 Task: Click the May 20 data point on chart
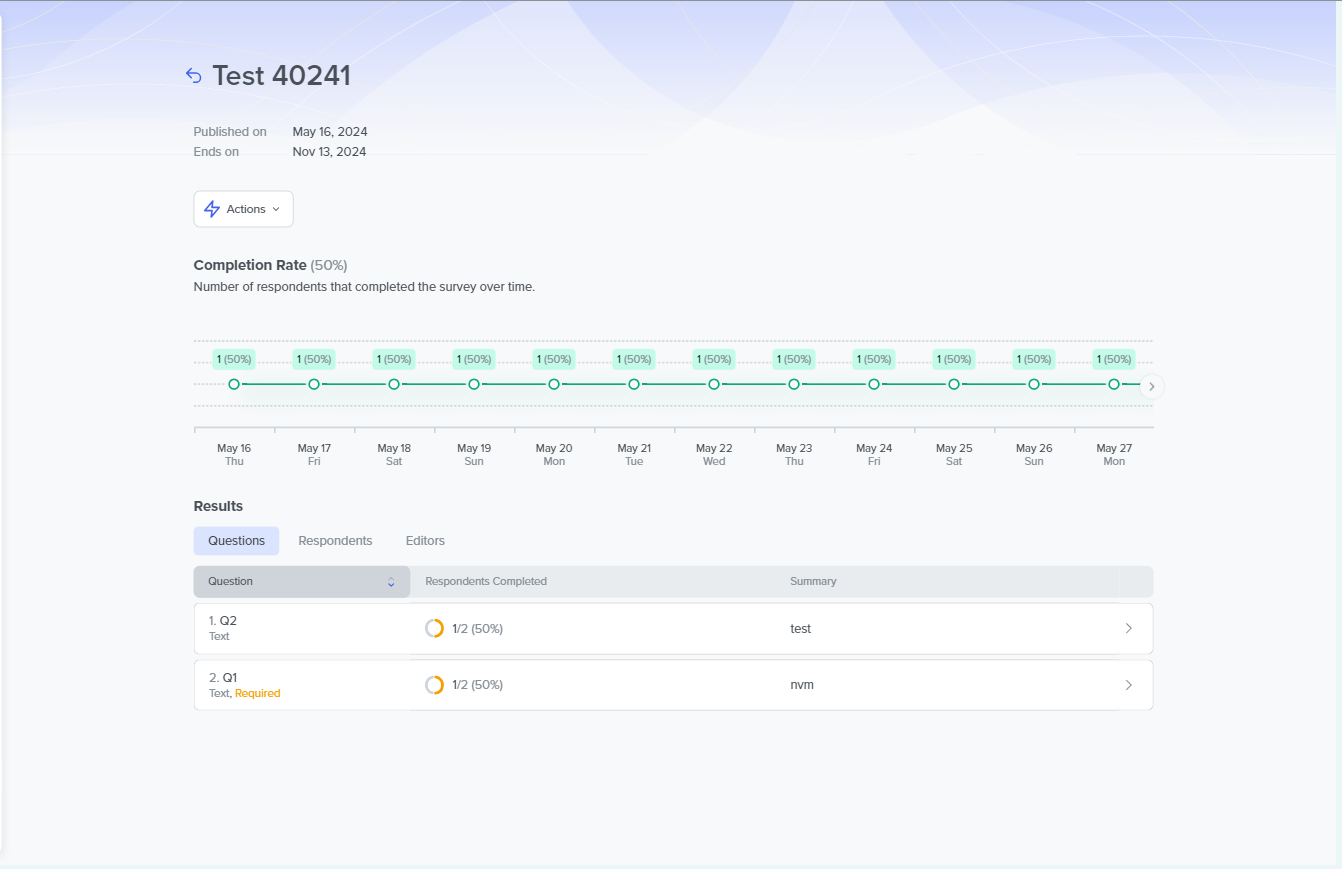click(554, 384)
